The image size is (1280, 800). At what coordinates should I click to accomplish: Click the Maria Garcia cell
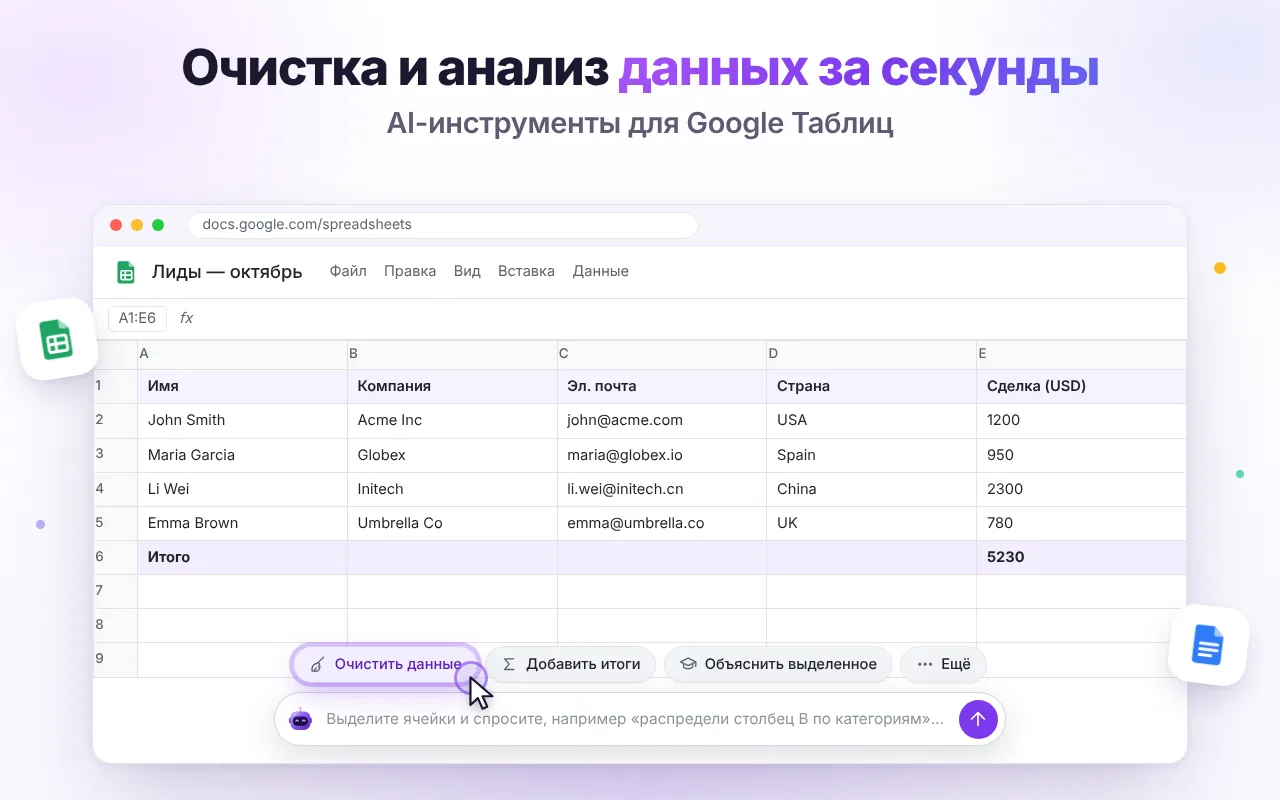coord(242,455)
